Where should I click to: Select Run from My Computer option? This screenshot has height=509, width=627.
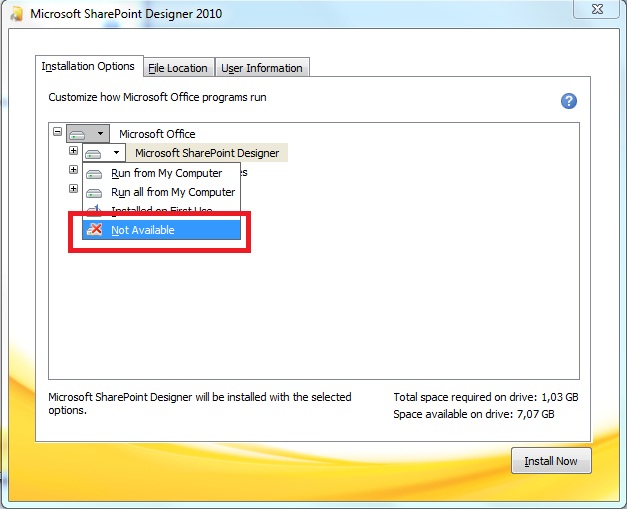[162, 174]
